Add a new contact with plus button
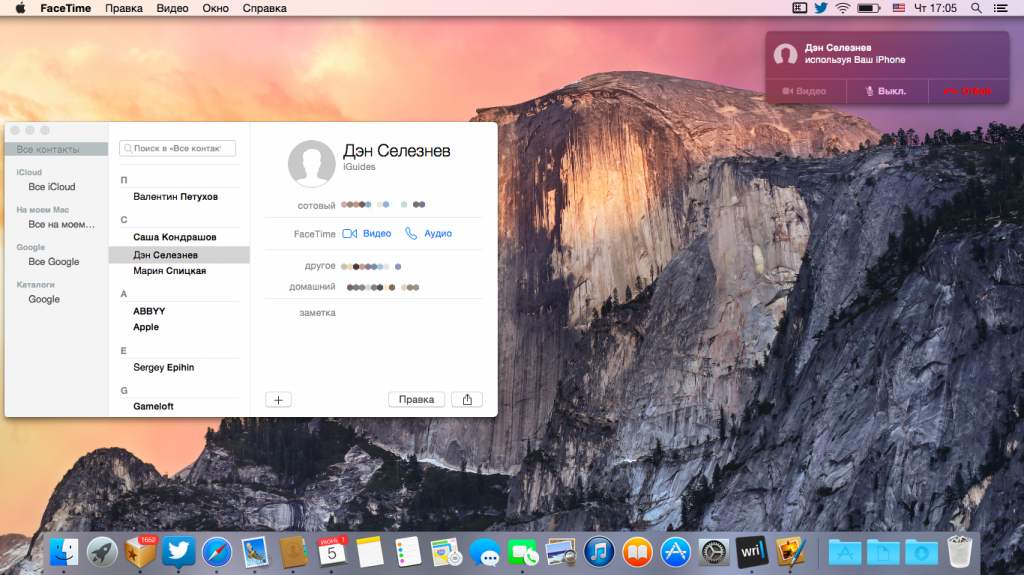The height and width of the screenshot is (575, 1024). (278, 399)
